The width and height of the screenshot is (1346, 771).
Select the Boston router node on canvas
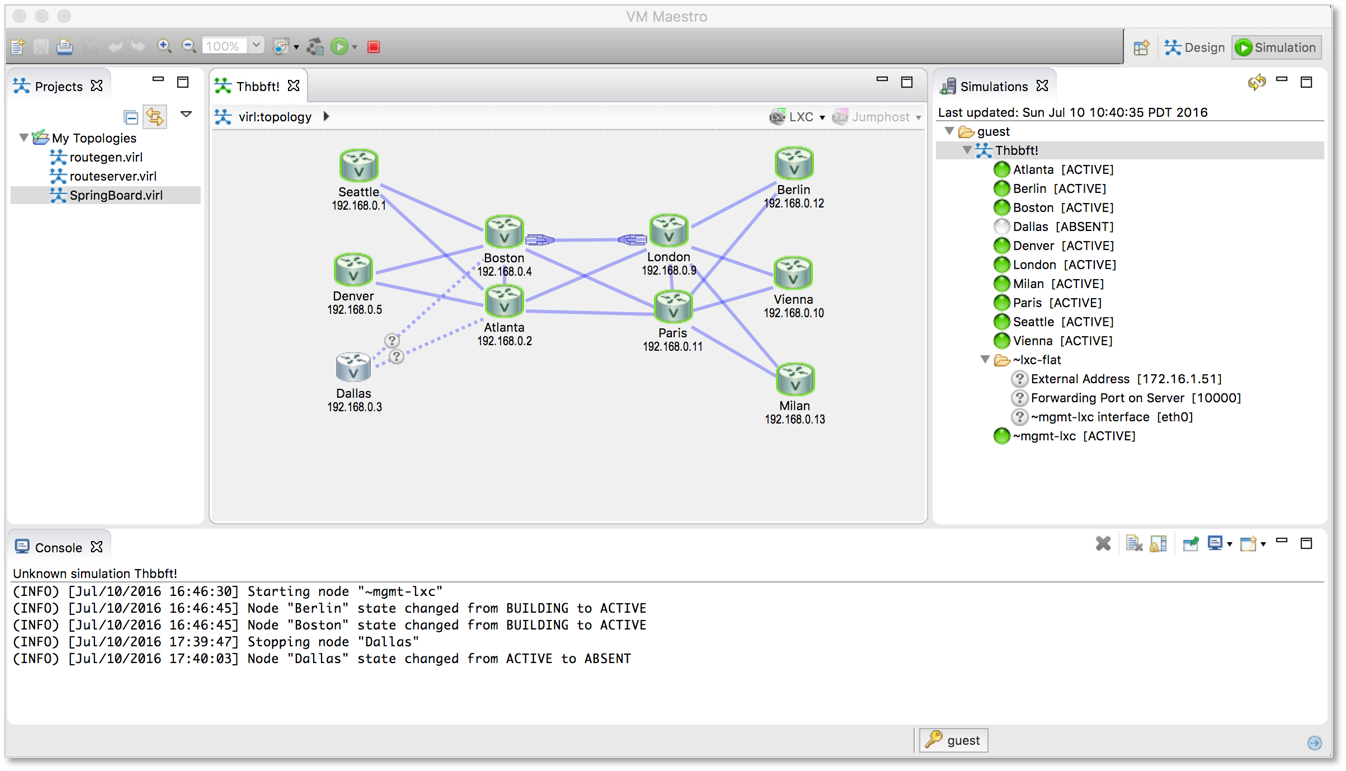coord(504,232)
